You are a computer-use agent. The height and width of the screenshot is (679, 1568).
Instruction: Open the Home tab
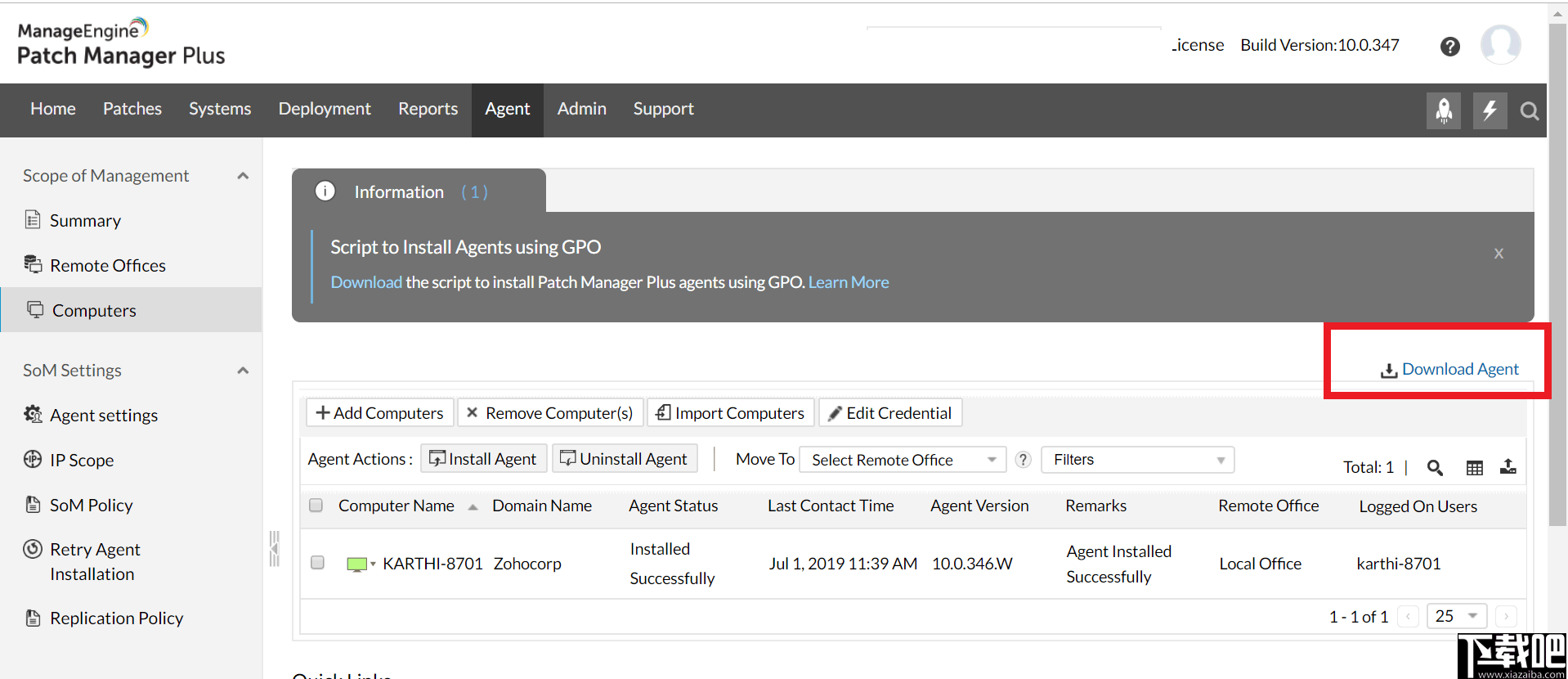tap(53, 109)
